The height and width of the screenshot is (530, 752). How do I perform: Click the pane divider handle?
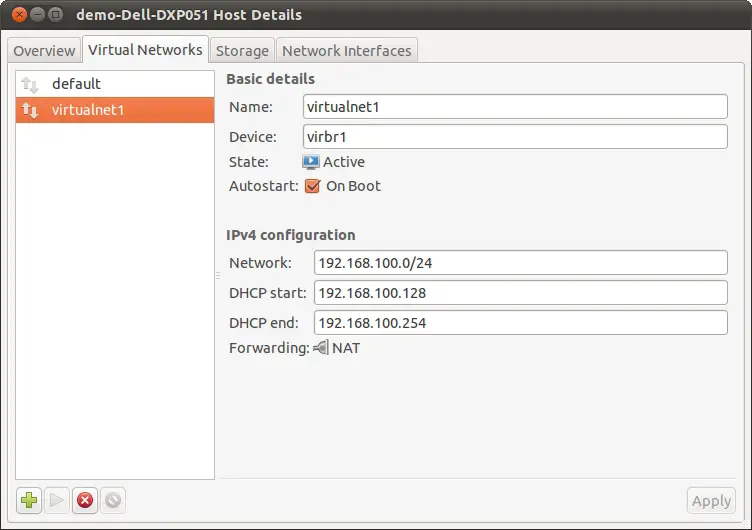pos(217,275)
